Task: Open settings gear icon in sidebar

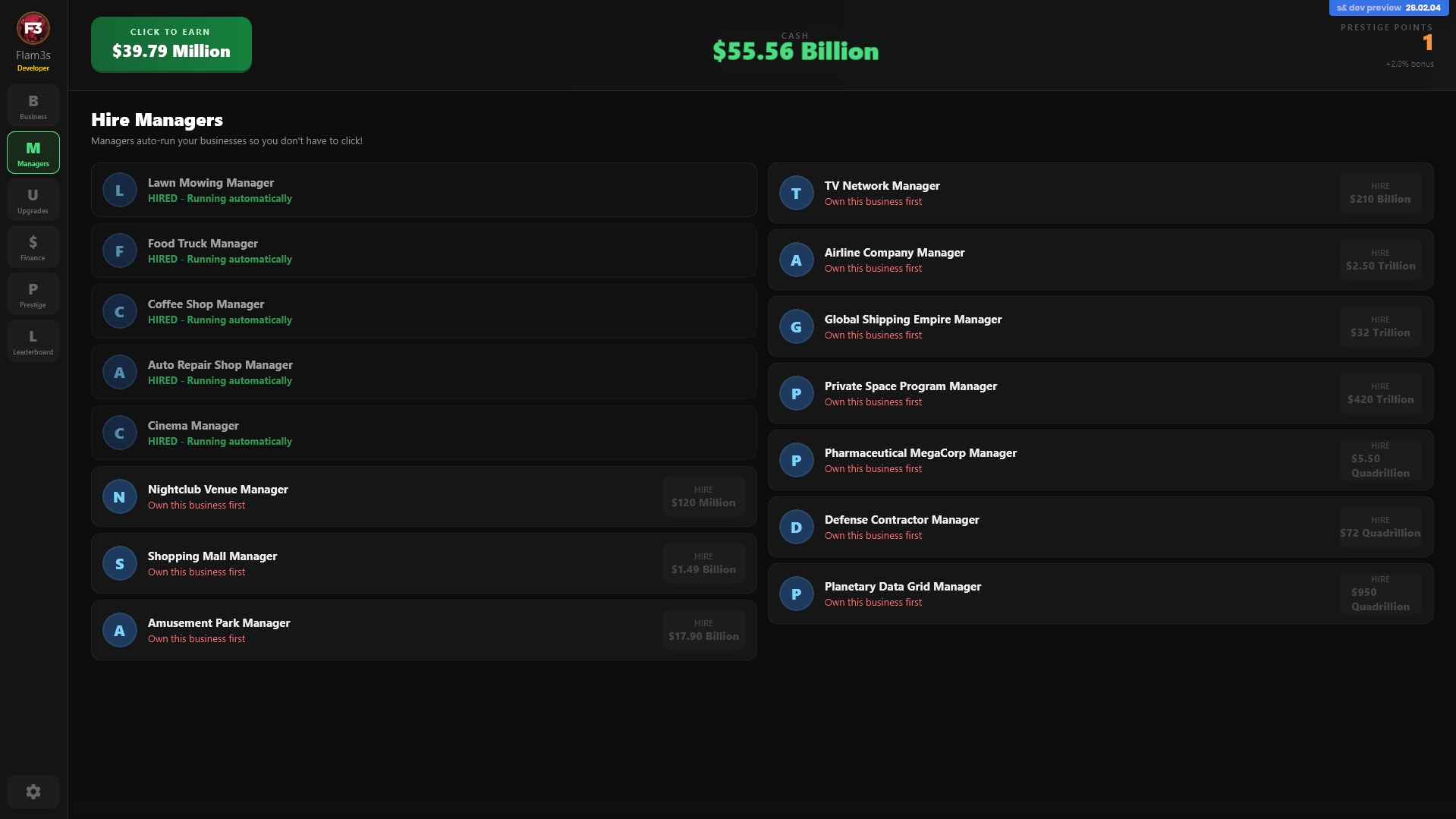Action: pos(33,792)
